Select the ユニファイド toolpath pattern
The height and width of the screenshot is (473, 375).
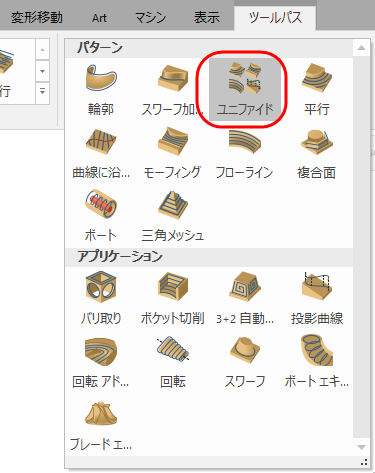click(245, 89)
